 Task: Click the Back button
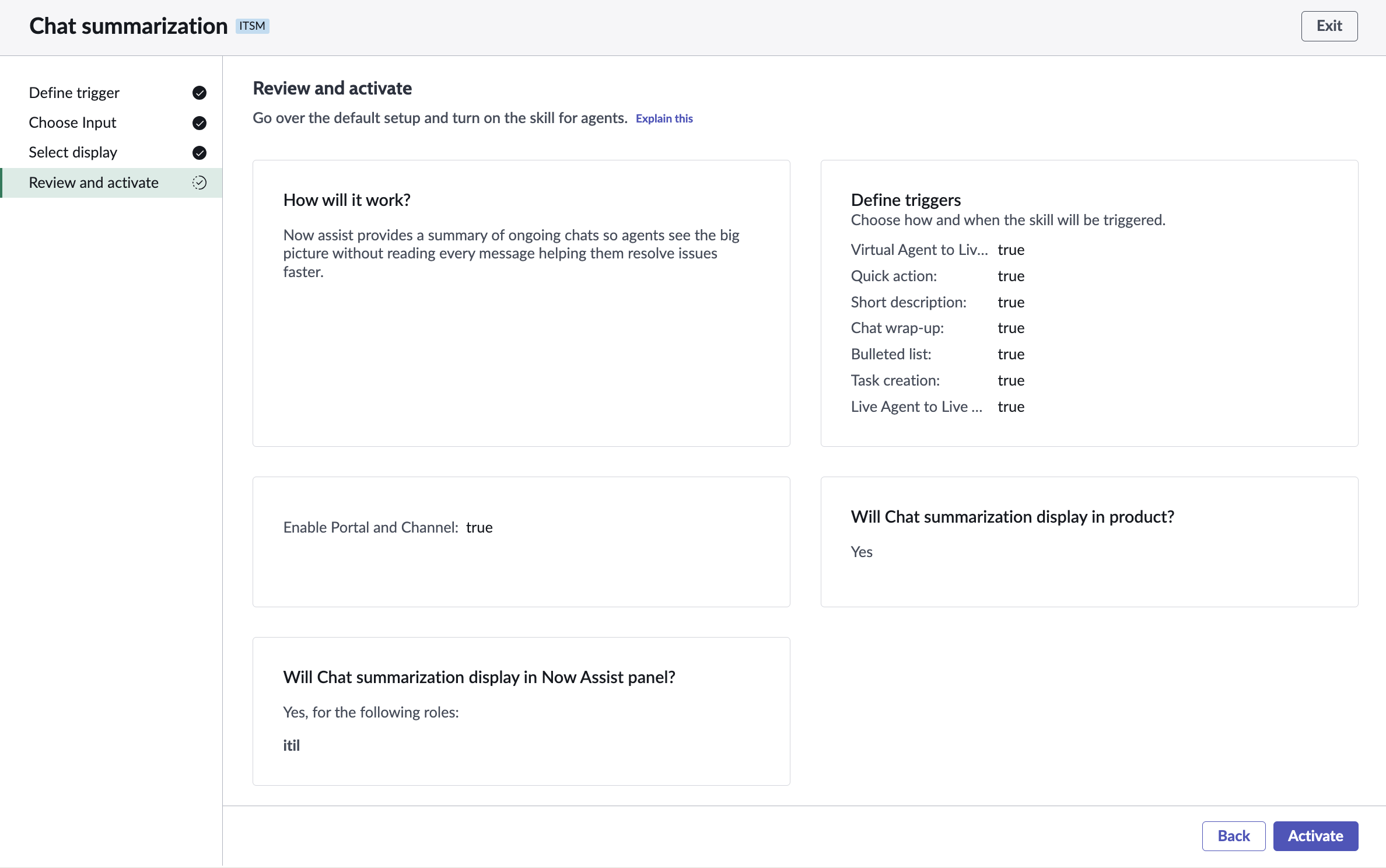click(1234, 836)
